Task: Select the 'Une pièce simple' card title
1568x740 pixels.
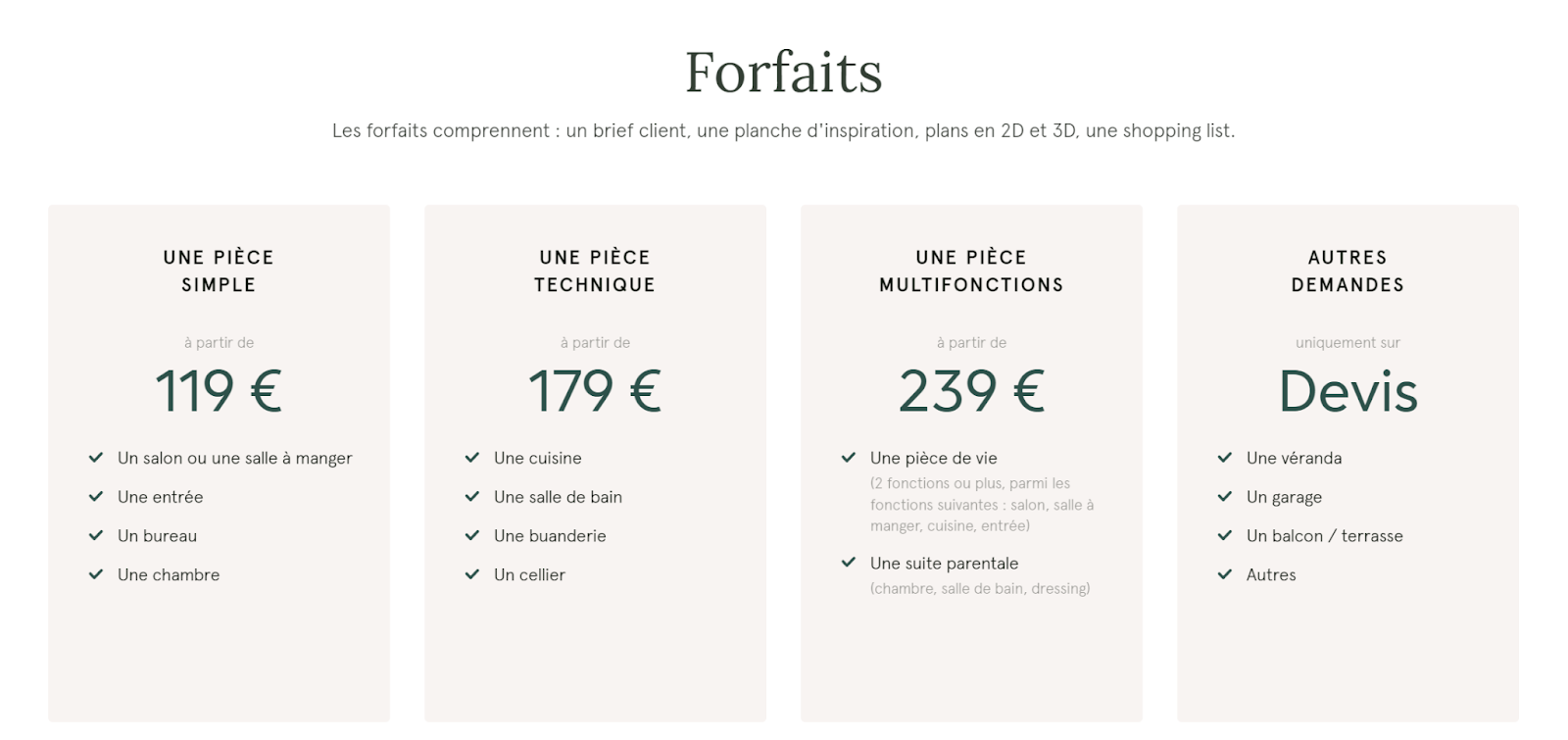Action: tap(219, 271)
